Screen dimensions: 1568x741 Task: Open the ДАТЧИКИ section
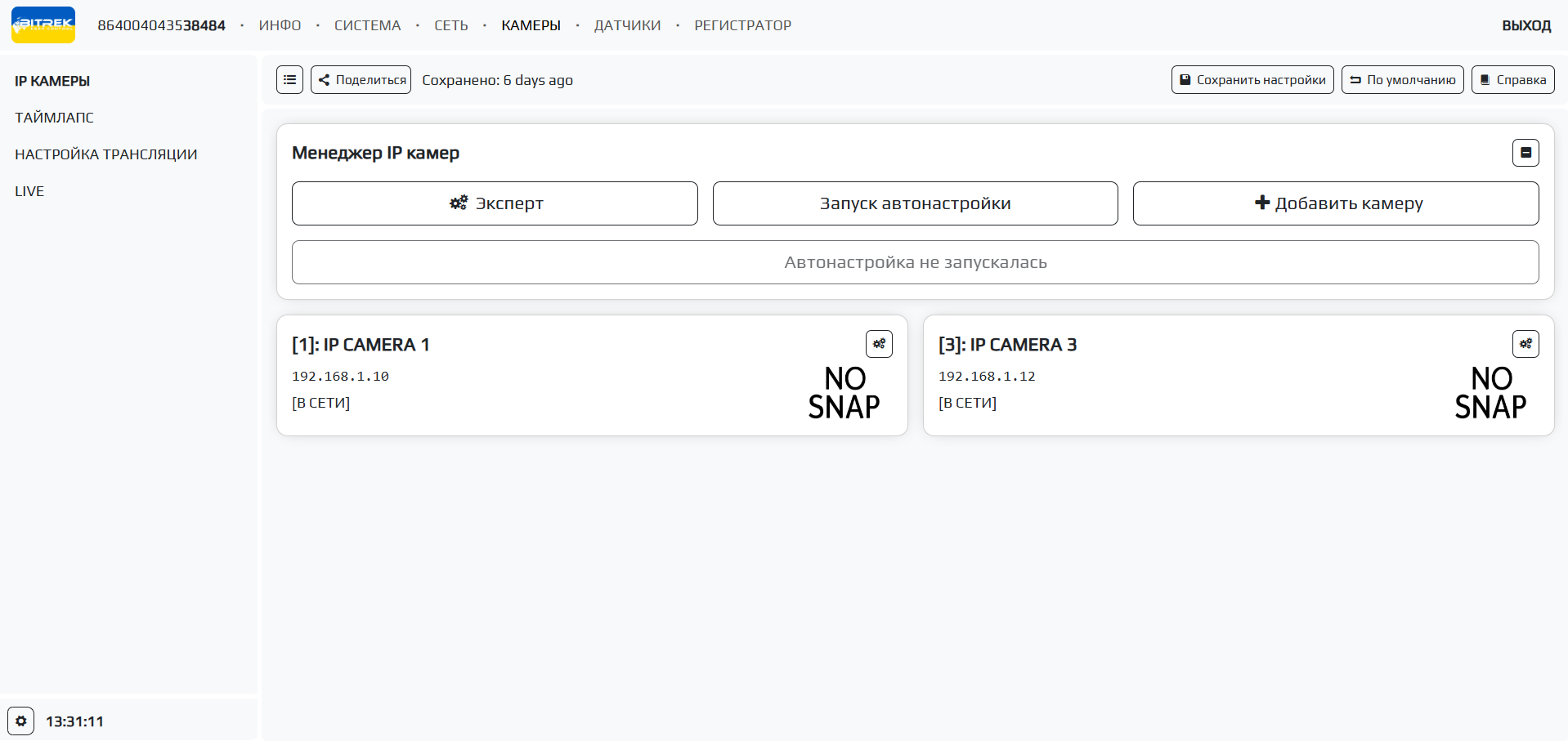627,25
